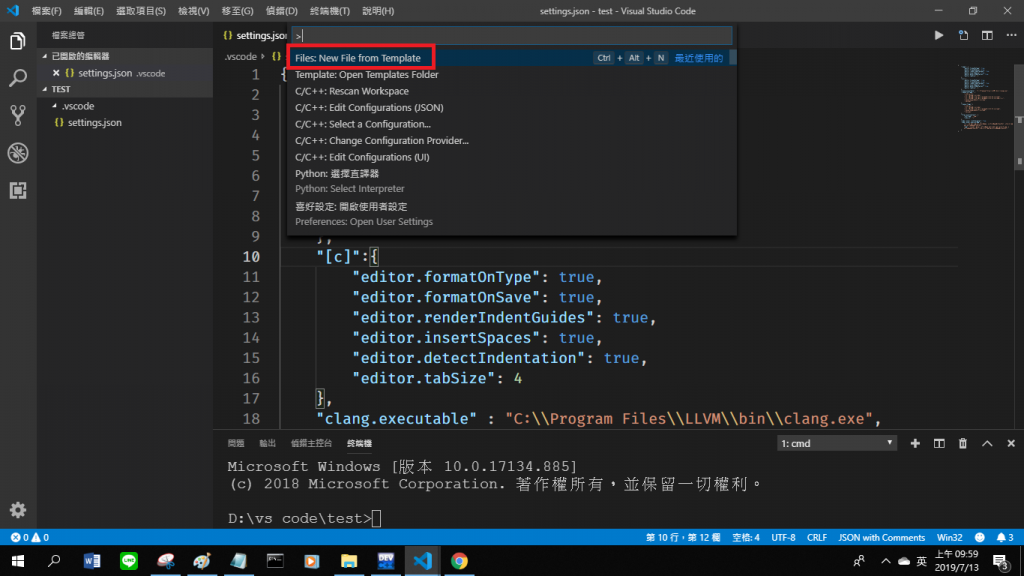Switch to the Output panel tab 輸出
The height and width of the screenshot is (576, 1024).
click(267, 443)
